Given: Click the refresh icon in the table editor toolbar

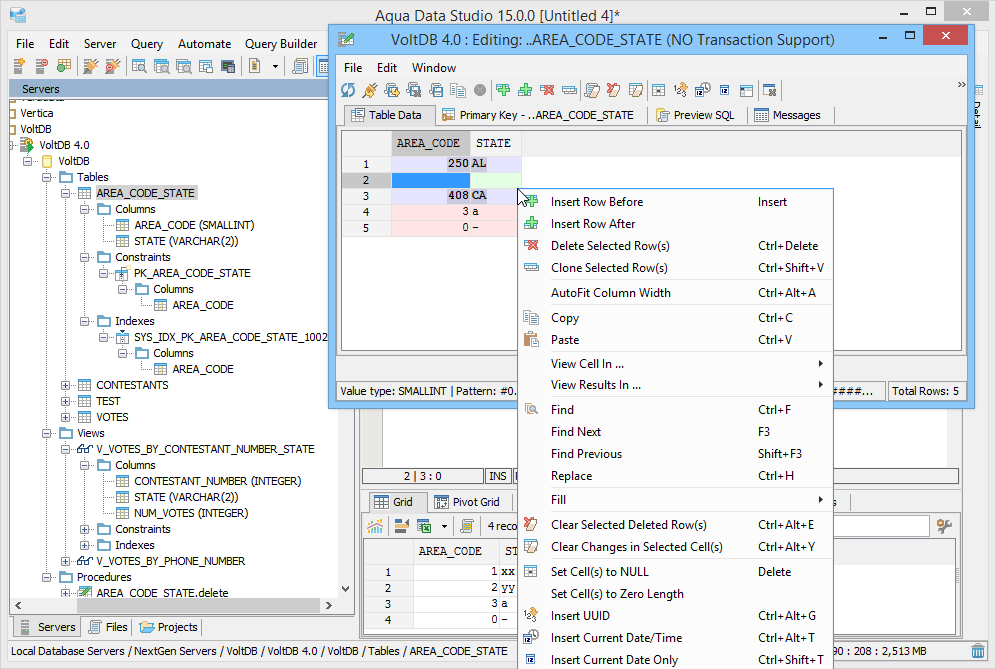Looking at the screenshot, I should click(348, 90).
